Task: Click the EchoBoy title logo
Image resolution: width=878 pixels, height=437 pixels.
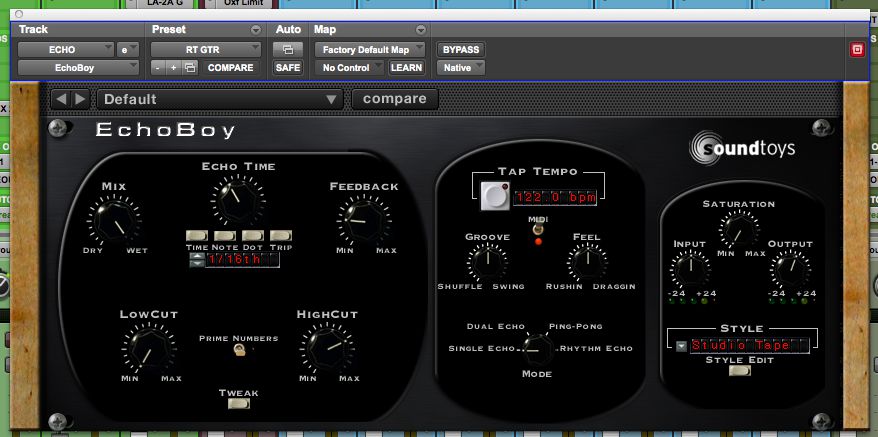Action: tap(165, 131)
